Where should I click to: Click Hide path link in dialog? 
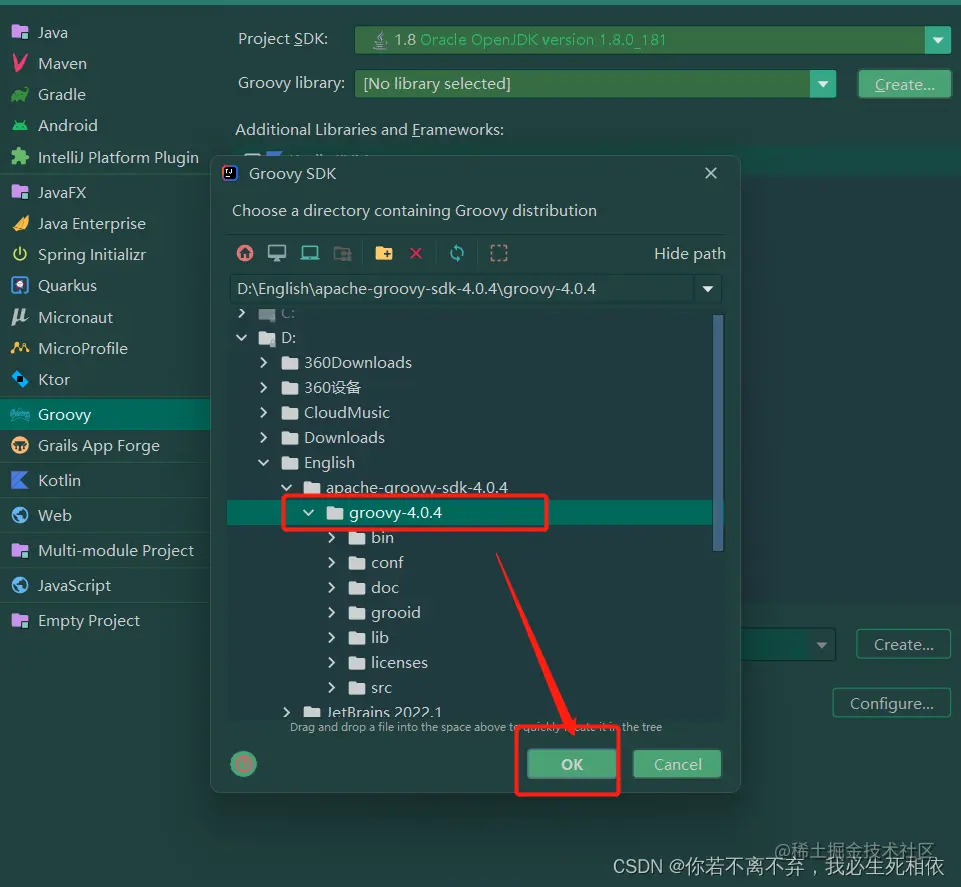[689, 254]
